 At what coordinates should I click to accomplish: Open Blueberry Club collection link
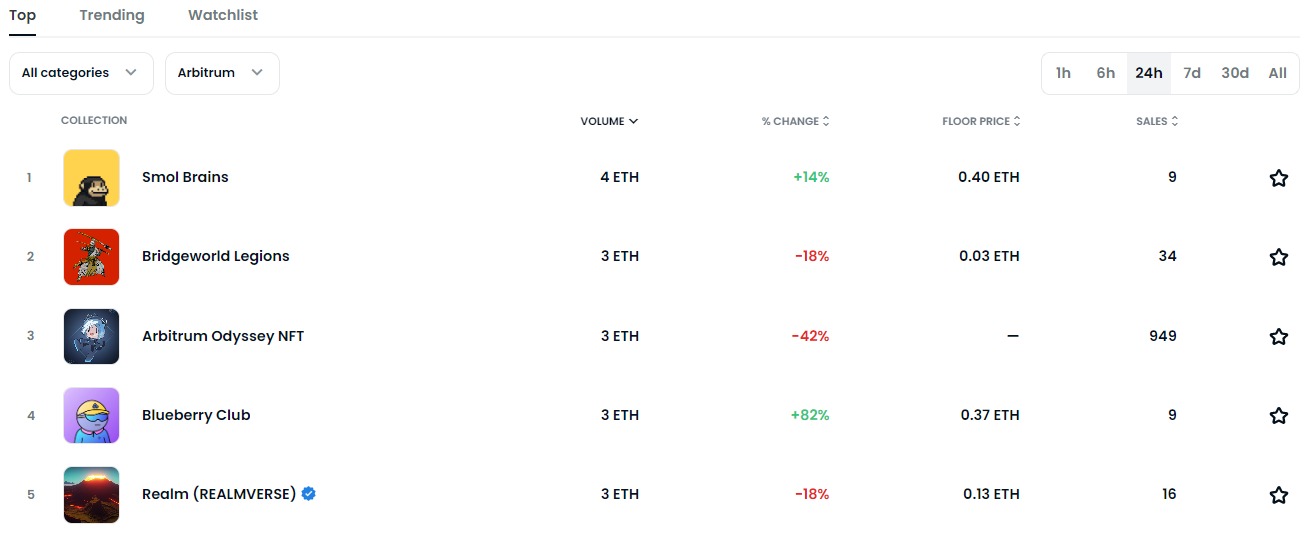[196, 415]
